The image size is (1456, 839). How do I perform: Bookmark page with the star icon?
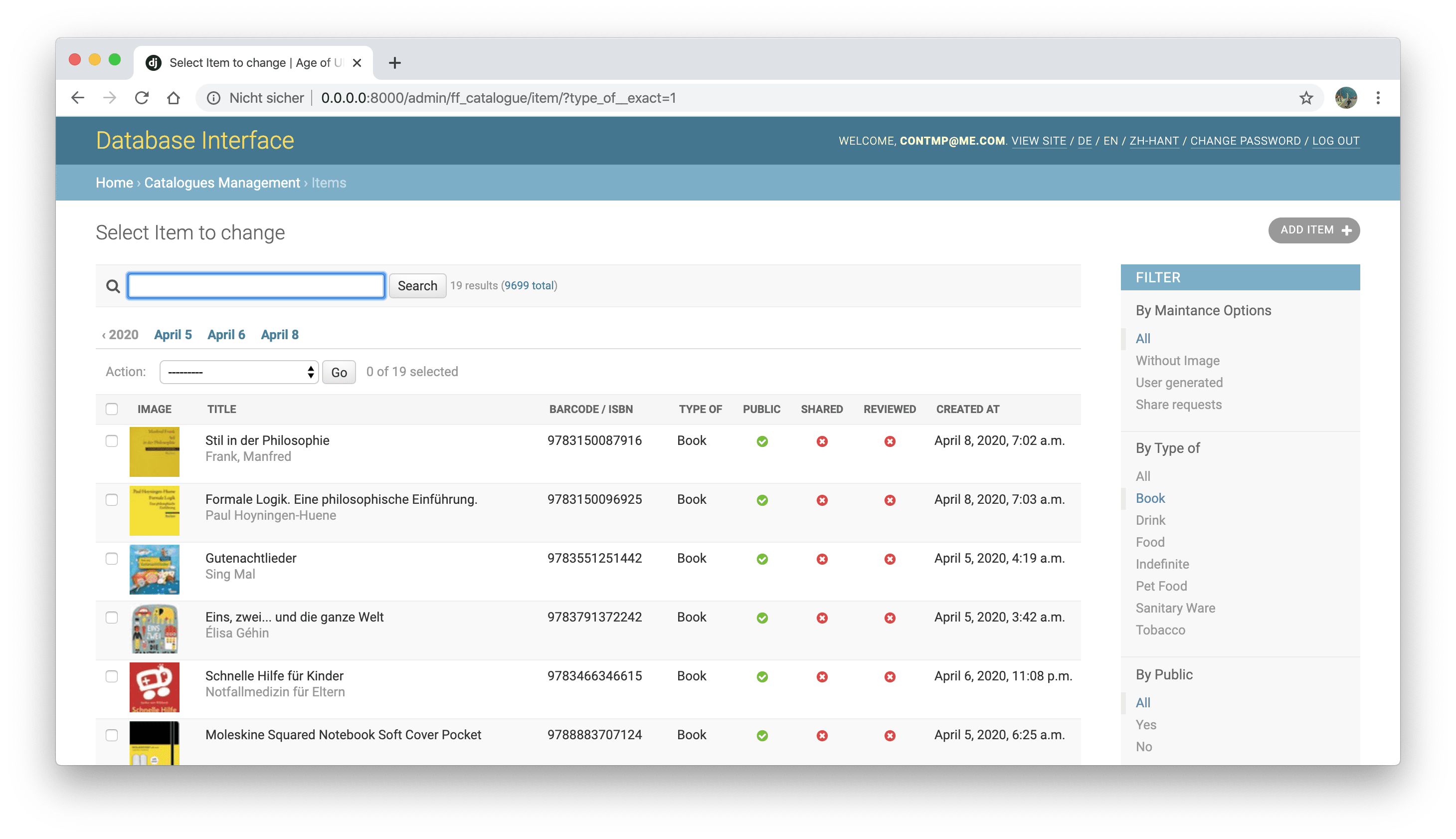point(1306,98)
